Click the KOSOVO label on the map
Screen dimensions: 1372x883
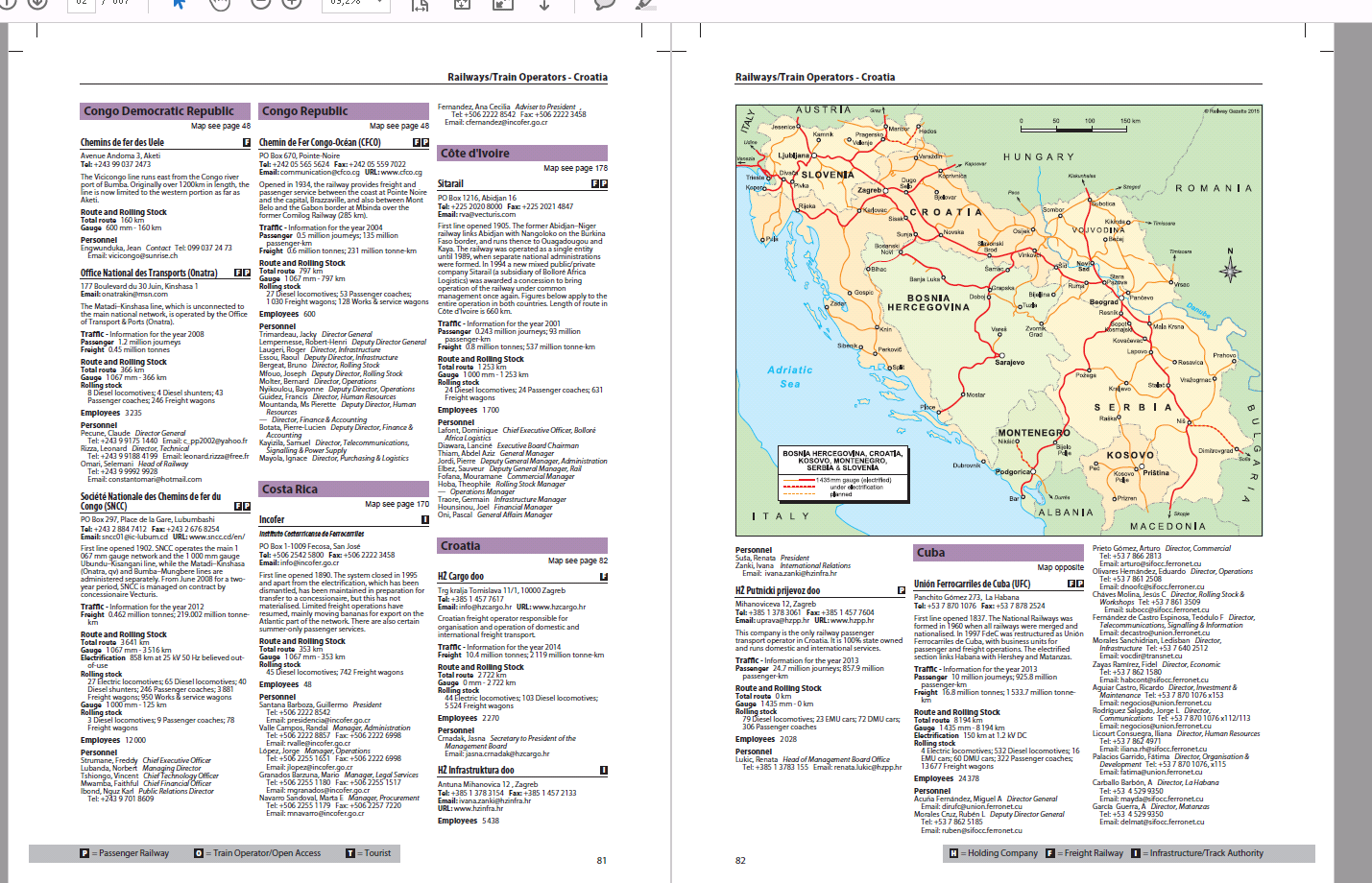click(x=1131, y=455)
